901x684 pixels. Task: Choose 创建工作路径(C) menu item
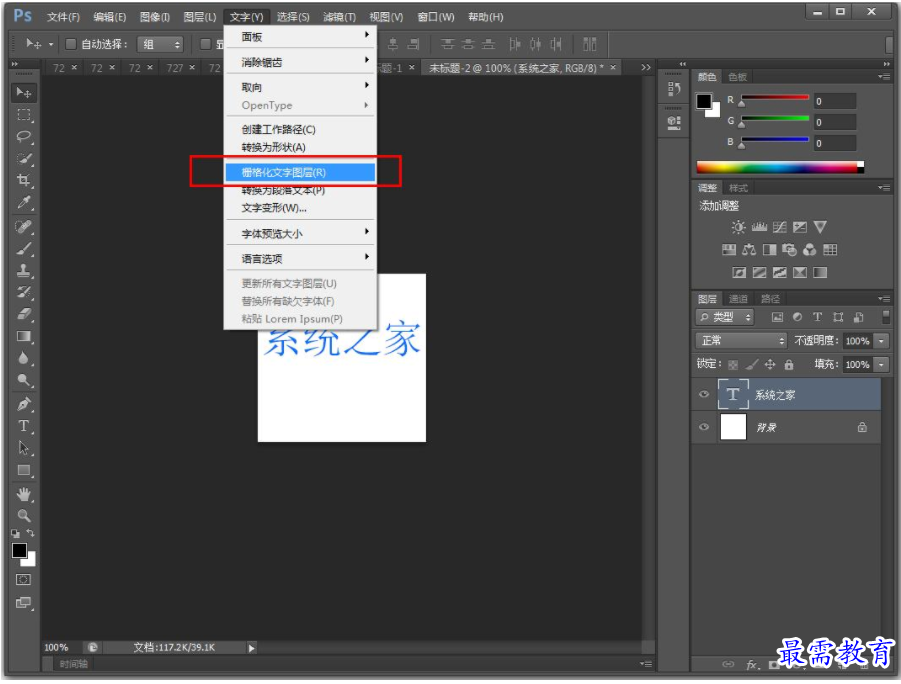[300, 129]
